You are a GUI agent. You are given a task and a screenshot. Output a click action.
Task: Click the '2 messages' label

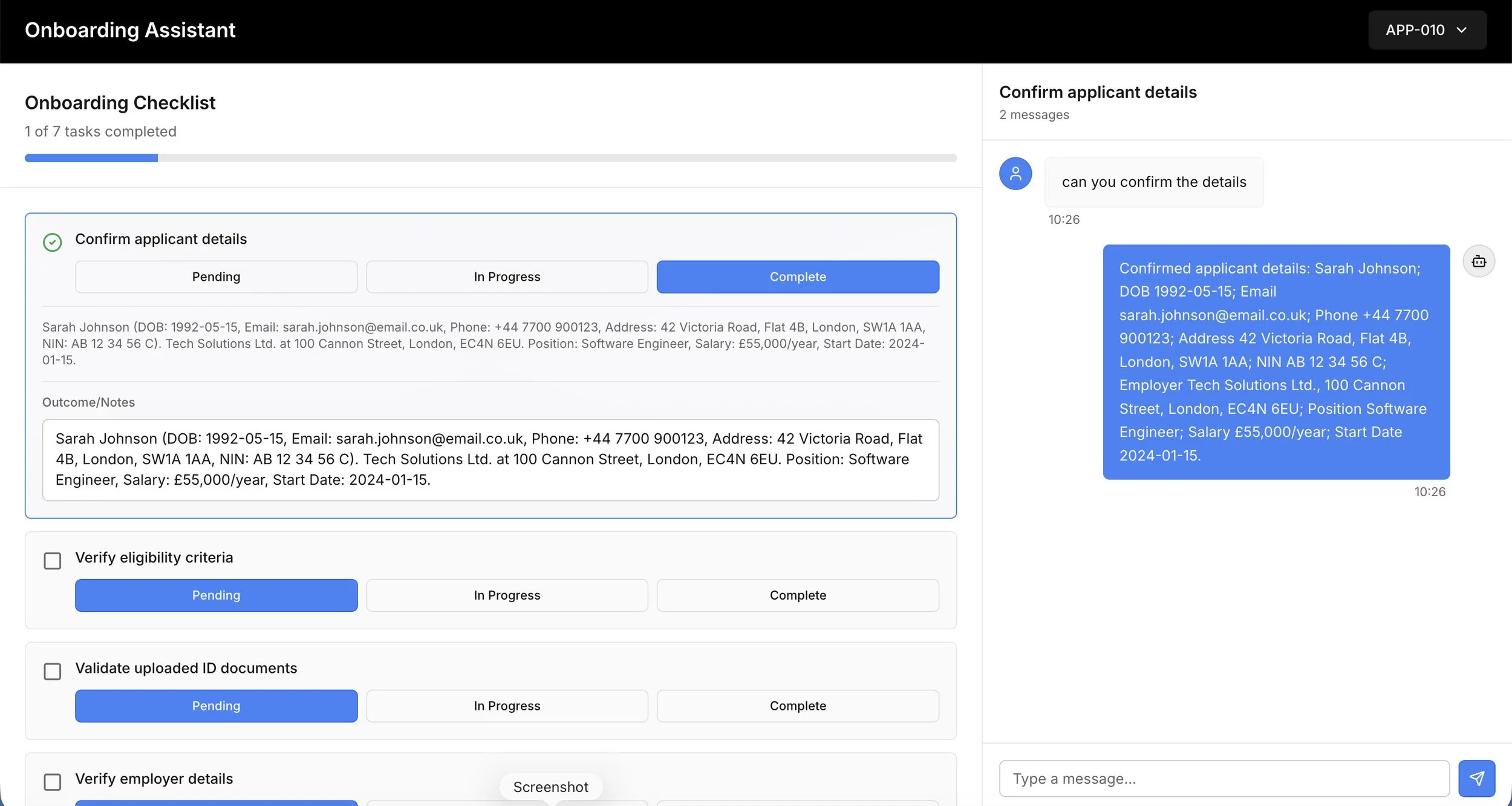(1034, 115)
